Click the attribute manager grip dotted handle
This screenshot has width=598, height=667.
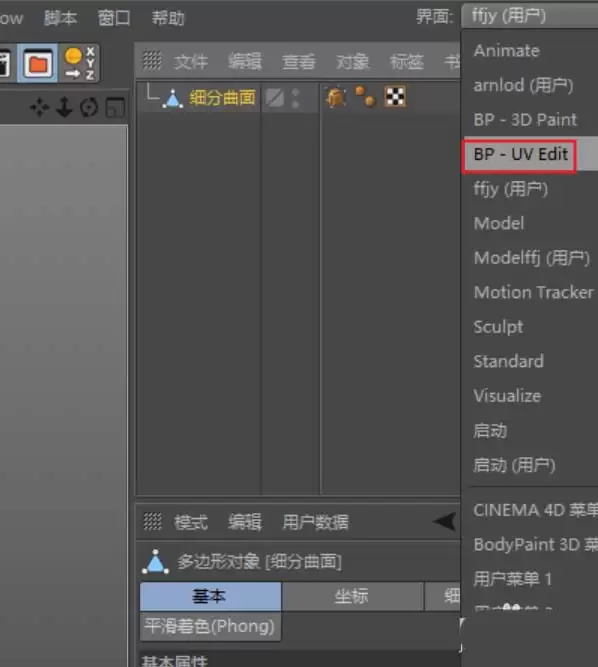152,522
